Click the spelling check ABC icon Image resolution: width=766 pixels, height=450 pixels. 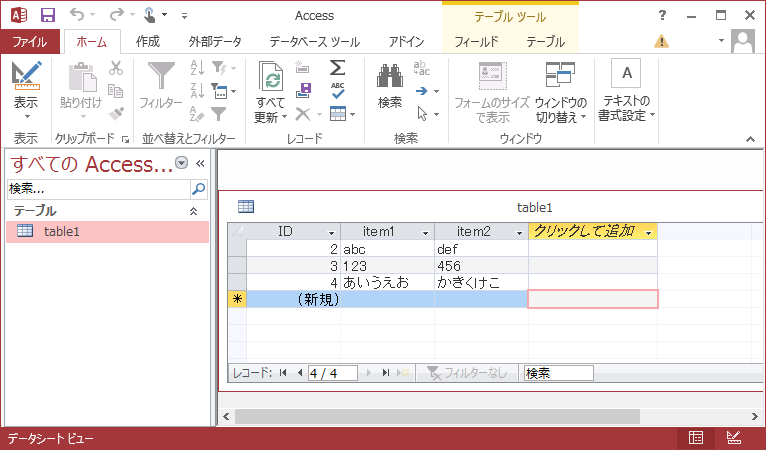point(338,90)
